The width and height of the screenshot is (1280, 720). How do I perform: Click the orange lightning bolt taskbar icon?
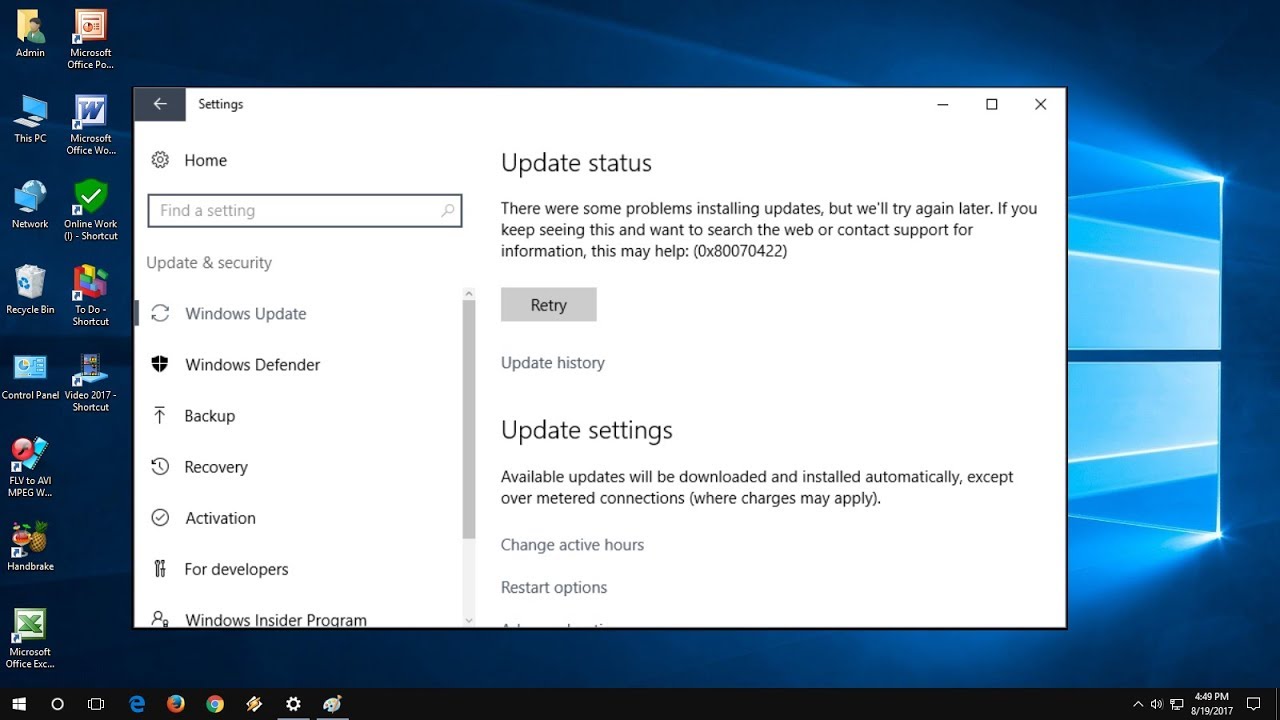[x=254, y=704]
